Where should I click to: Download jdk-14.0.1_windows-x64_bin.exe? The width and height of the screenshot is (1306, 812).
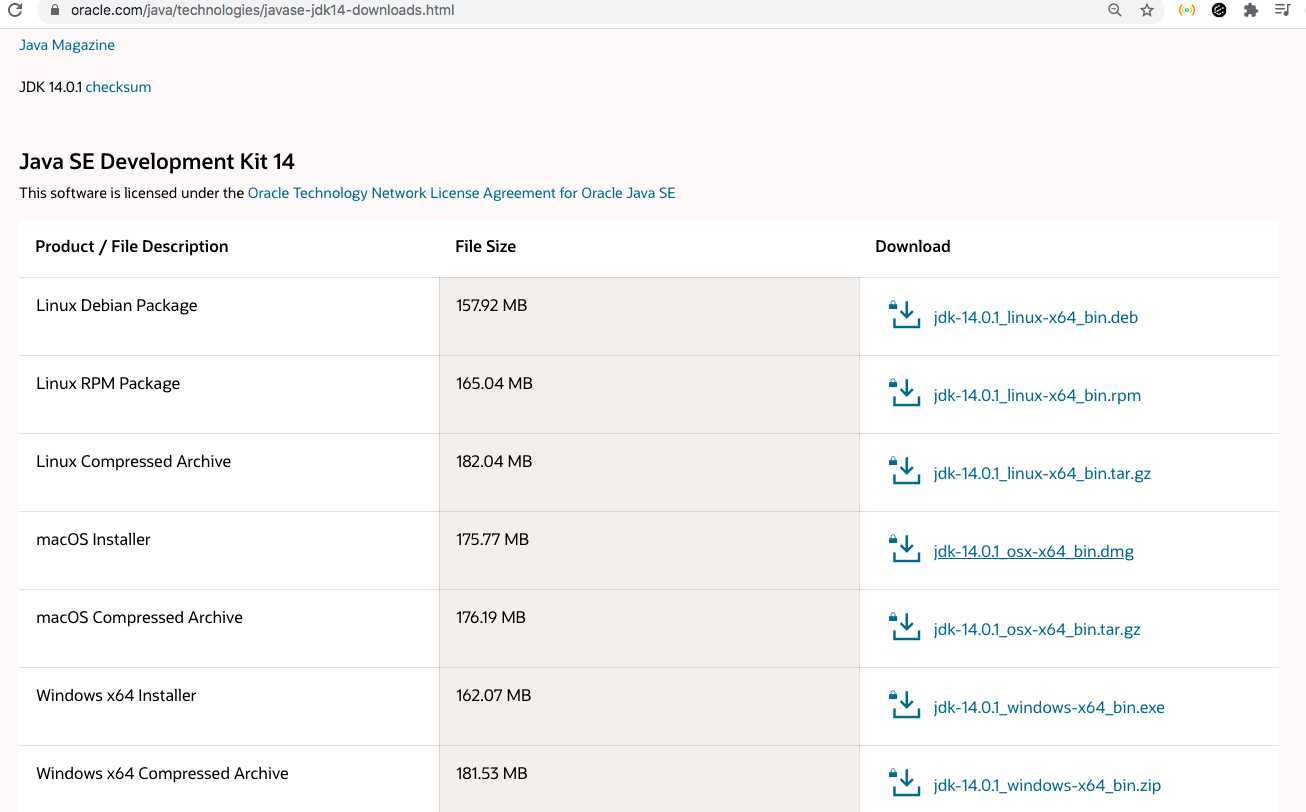[x=1049, y=707]
